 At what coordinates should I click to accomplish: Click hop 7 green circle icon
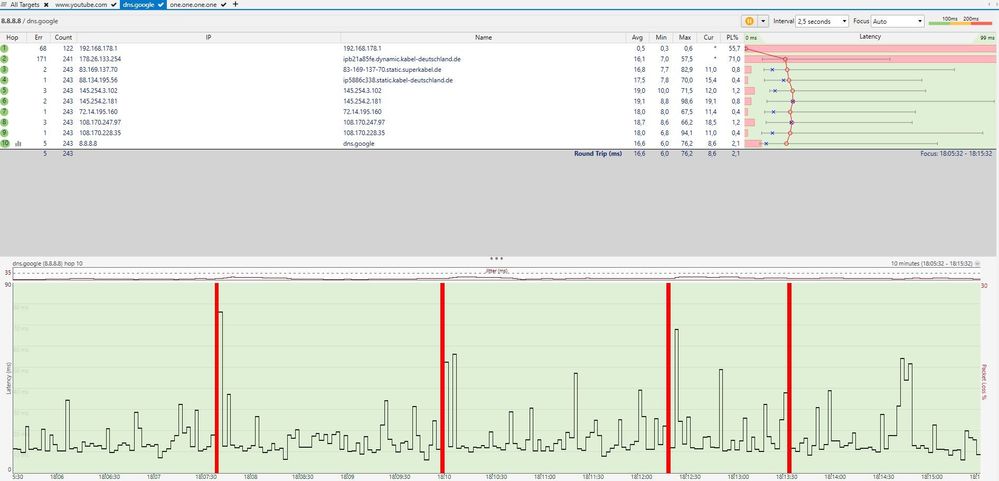coord(4,111)
